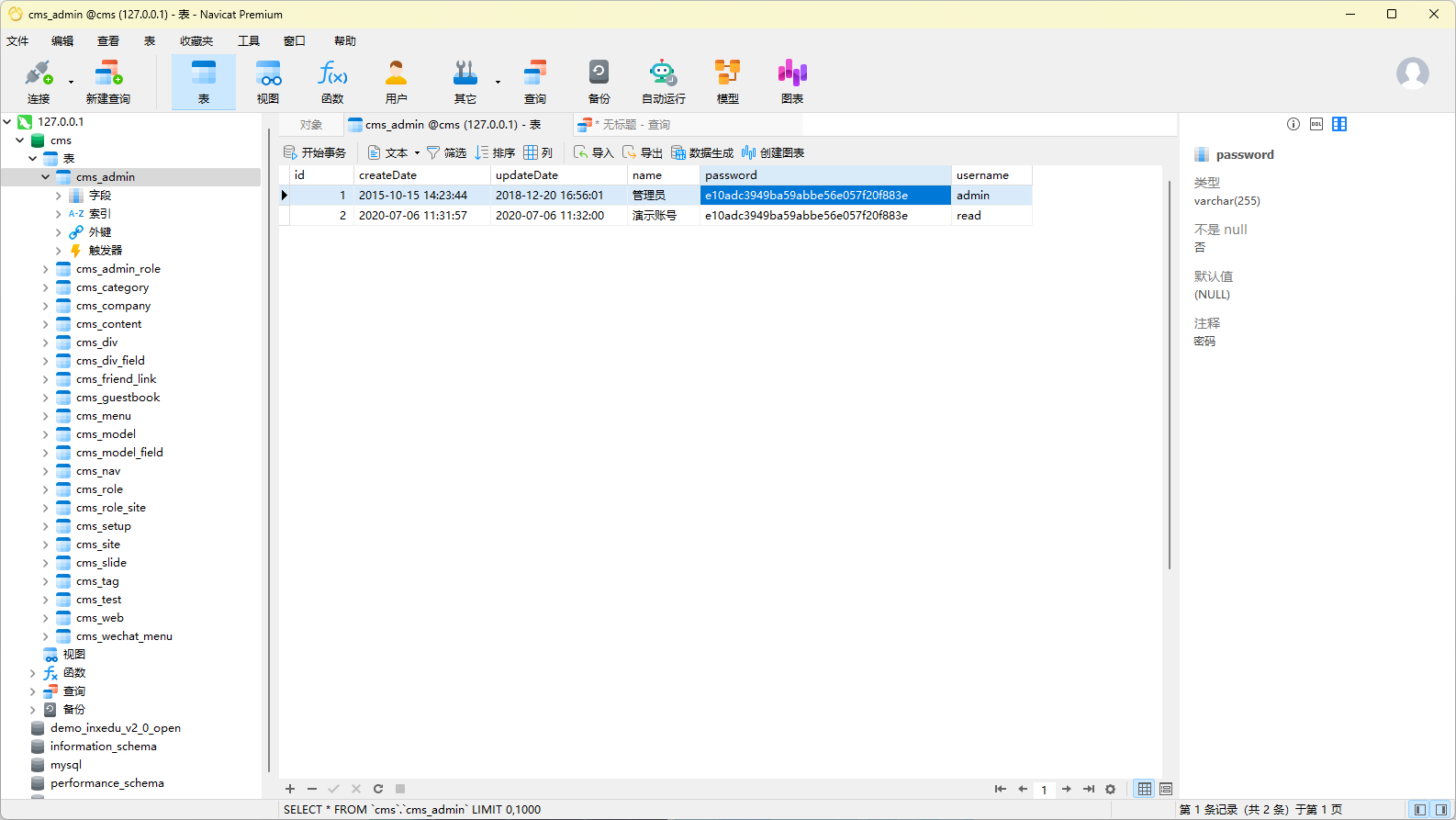Go to first page of records
Viewport: 1456px width, 820px height.
click(1001, 789)
